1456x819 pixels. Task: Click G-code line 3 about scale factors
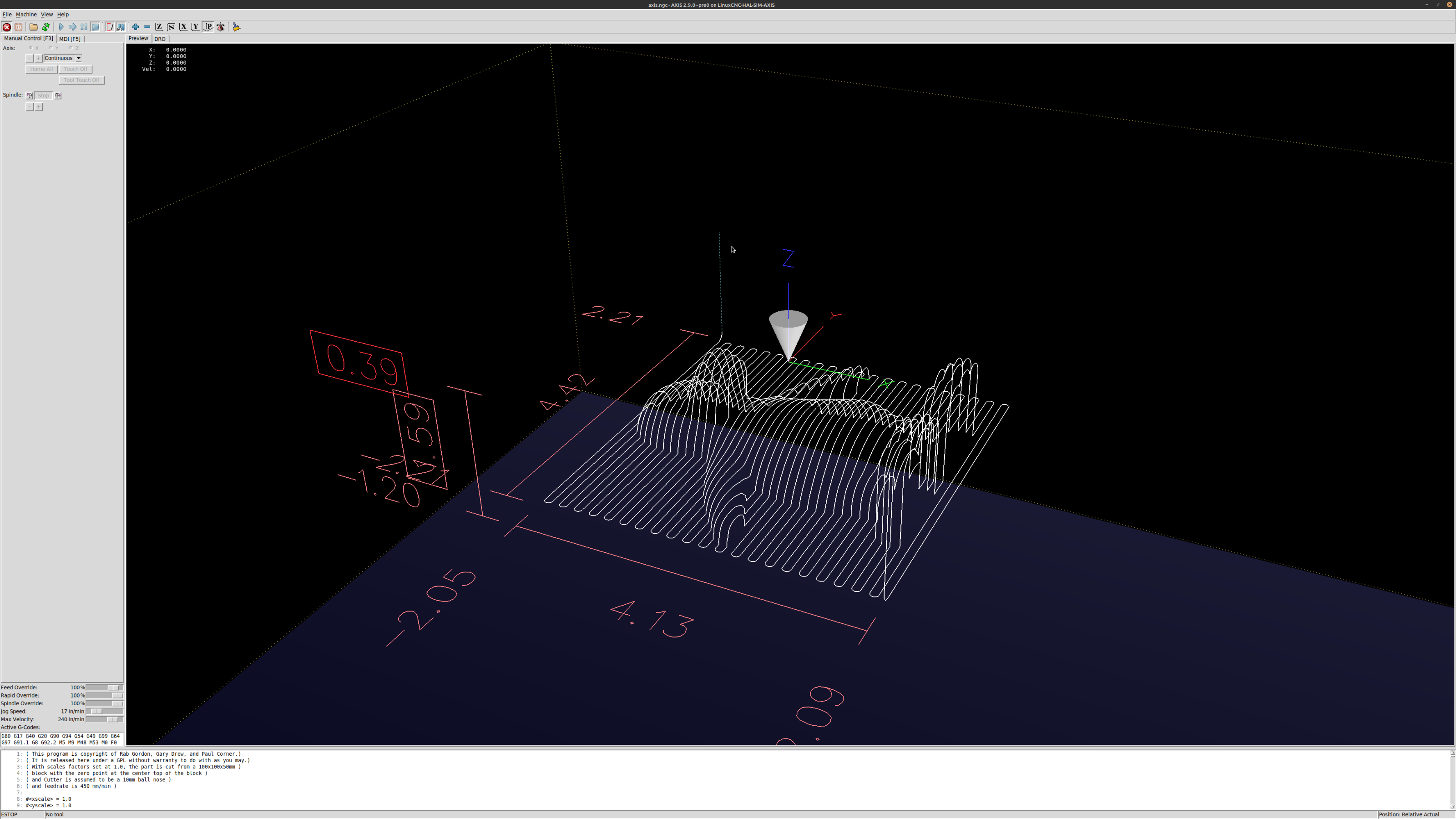click(133, 766)
